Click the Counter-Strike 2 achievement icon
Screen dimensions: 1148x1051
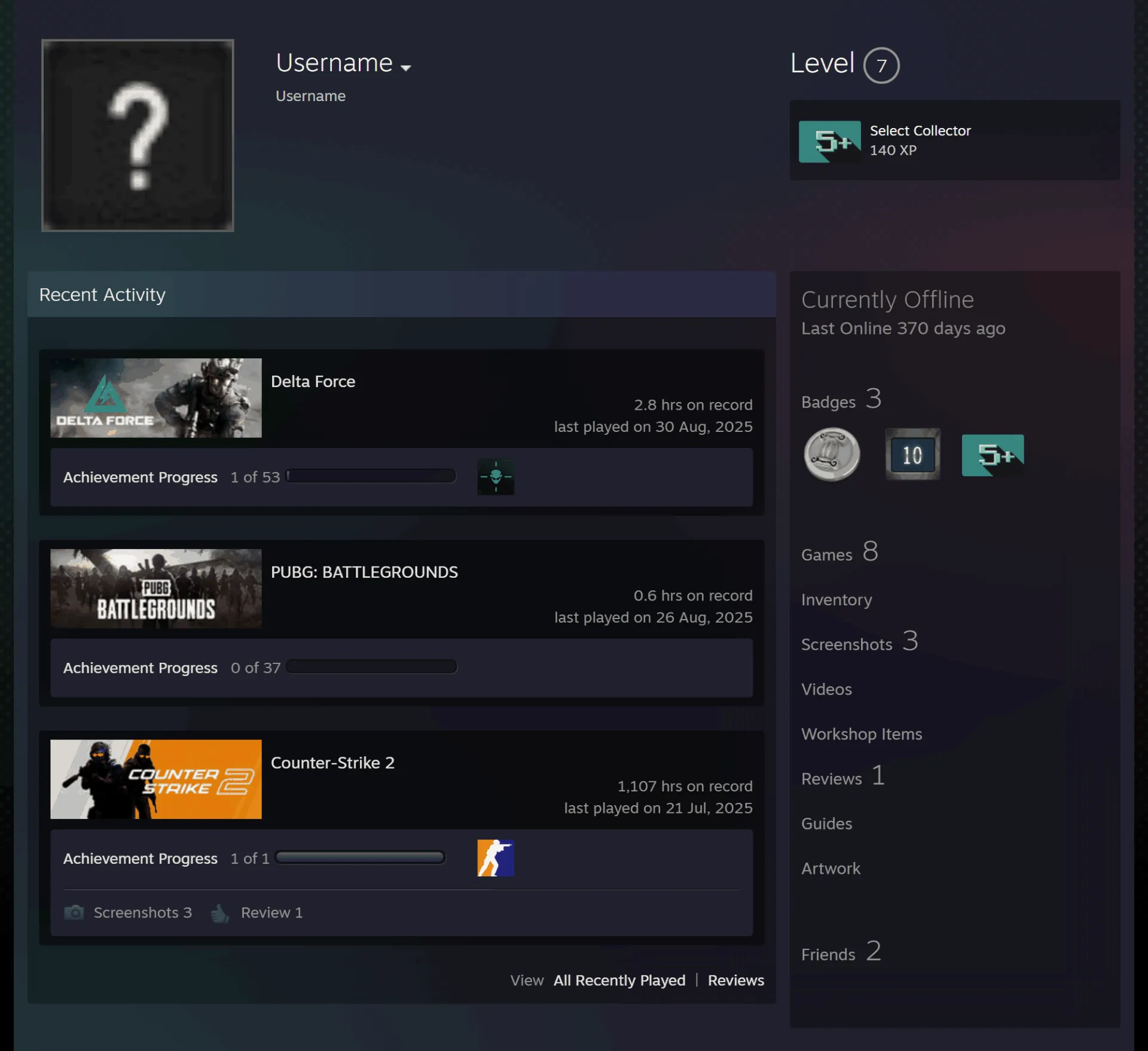coord(496,858)
